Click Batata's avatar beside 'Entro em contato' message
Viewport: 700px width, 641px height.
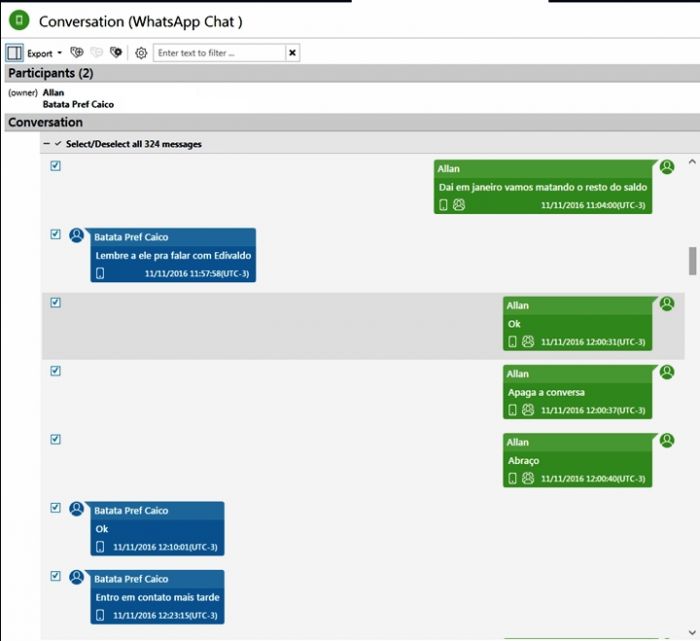pos(76,577)
